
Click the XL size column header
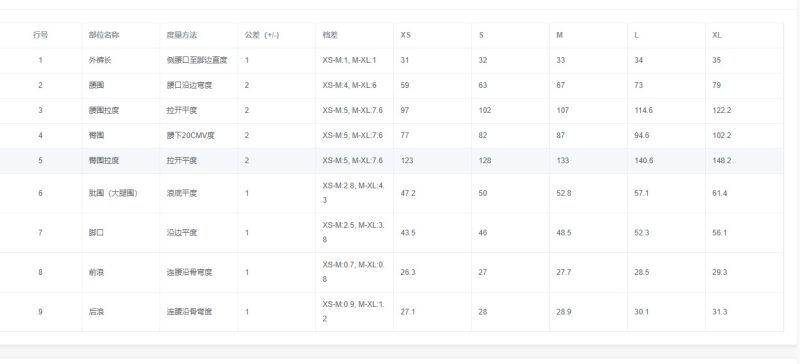pyautogui.click(x=717, y=35)
